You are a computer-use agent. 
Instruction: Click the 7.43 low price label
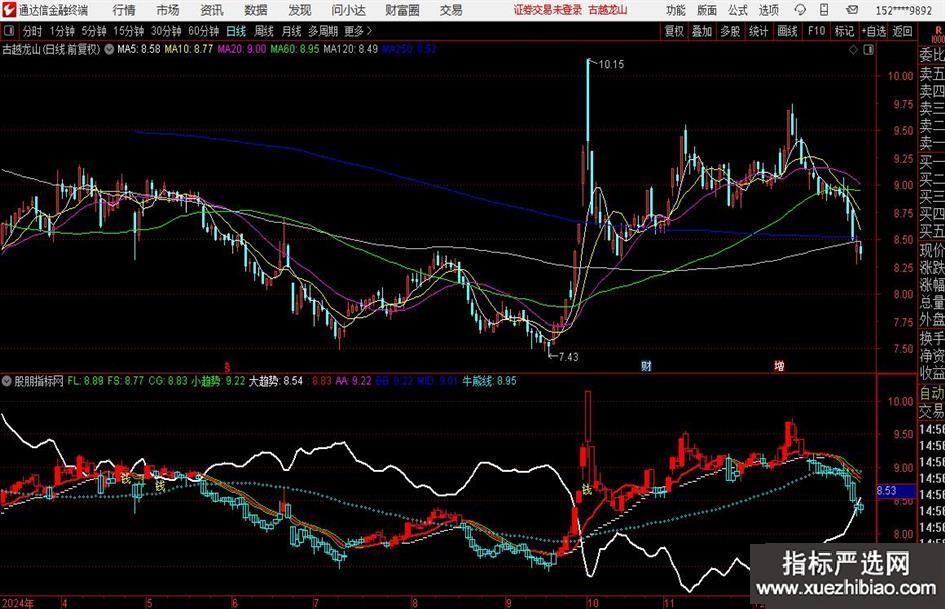click(568, 357)
